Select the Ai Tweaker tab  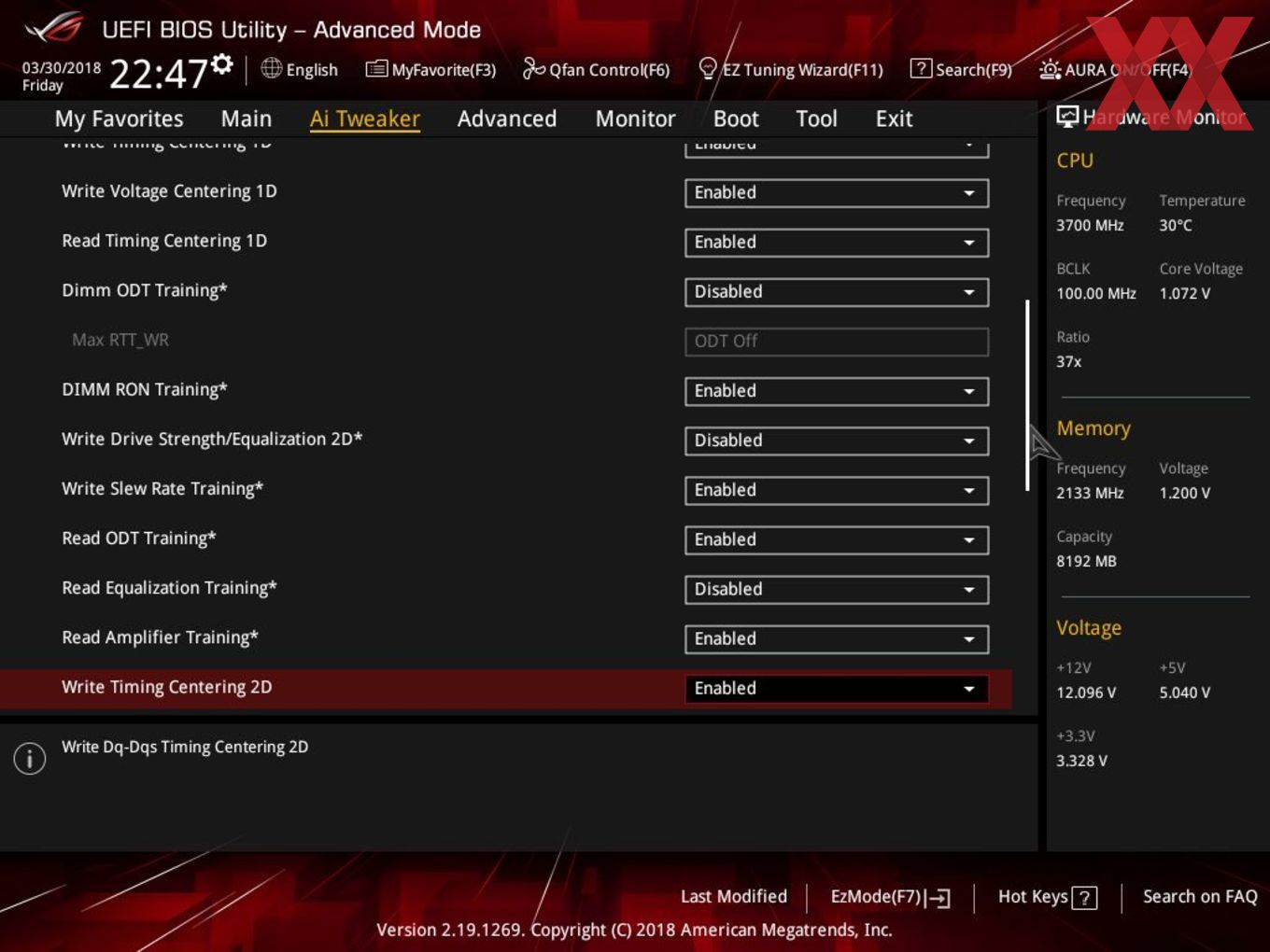(365, 119)
